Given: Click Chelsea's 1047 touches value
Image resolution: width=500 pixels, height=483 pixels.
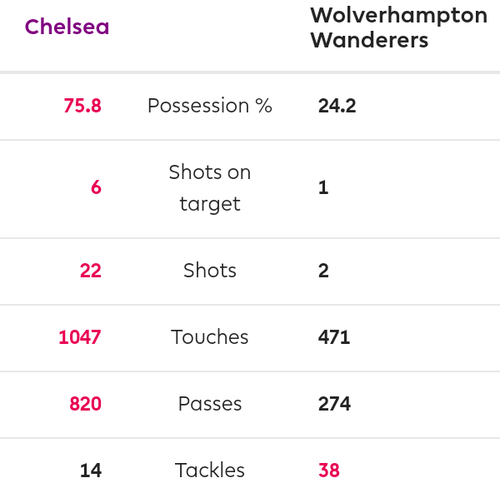Looking at the screenshot, I should tap(80, 337).
